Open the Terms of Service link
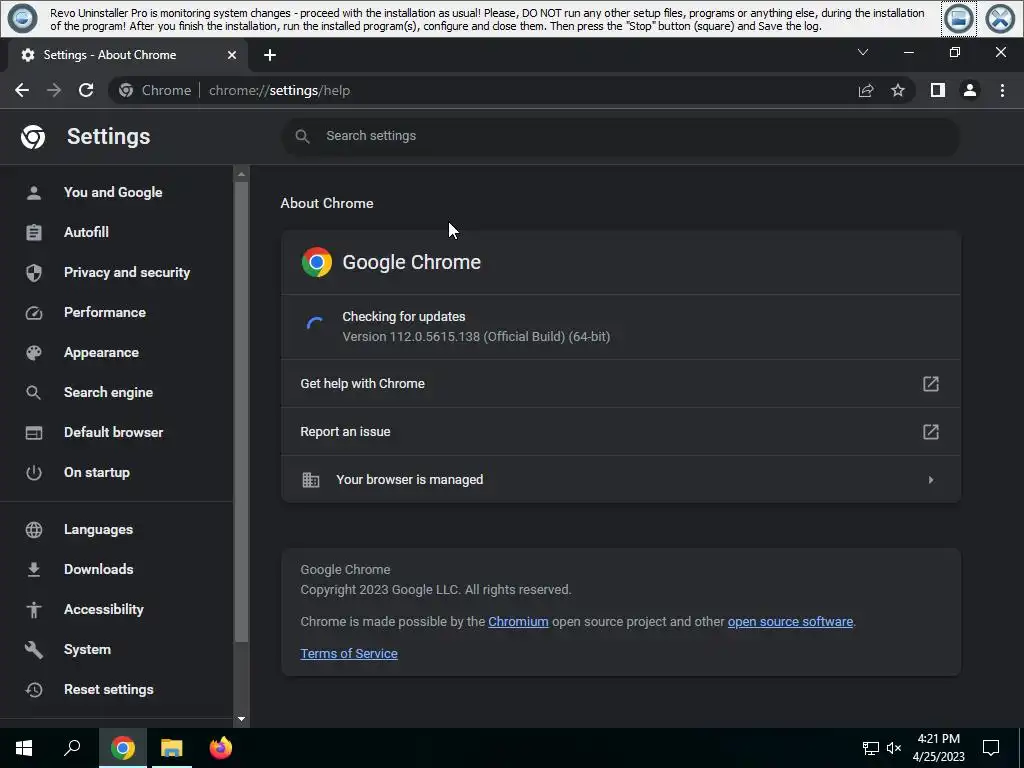Screen dimensions: 1024x768 coord(349,654)
